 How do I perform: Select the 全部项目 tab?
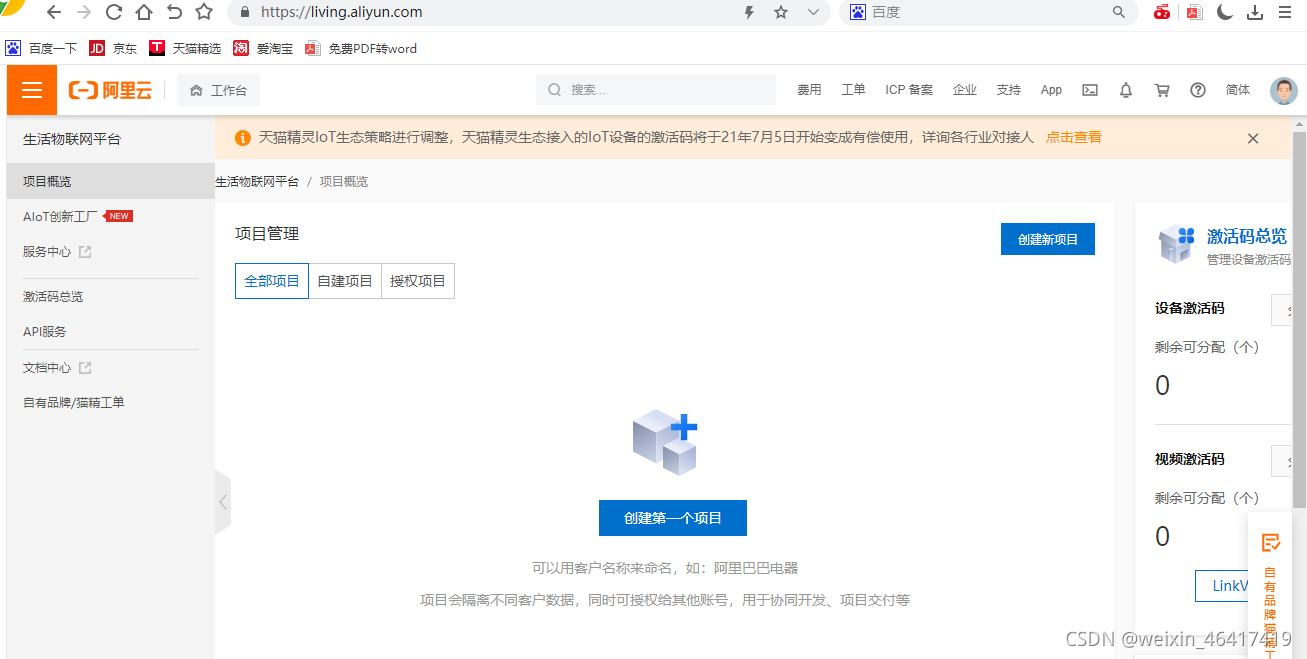pos(272,281)
